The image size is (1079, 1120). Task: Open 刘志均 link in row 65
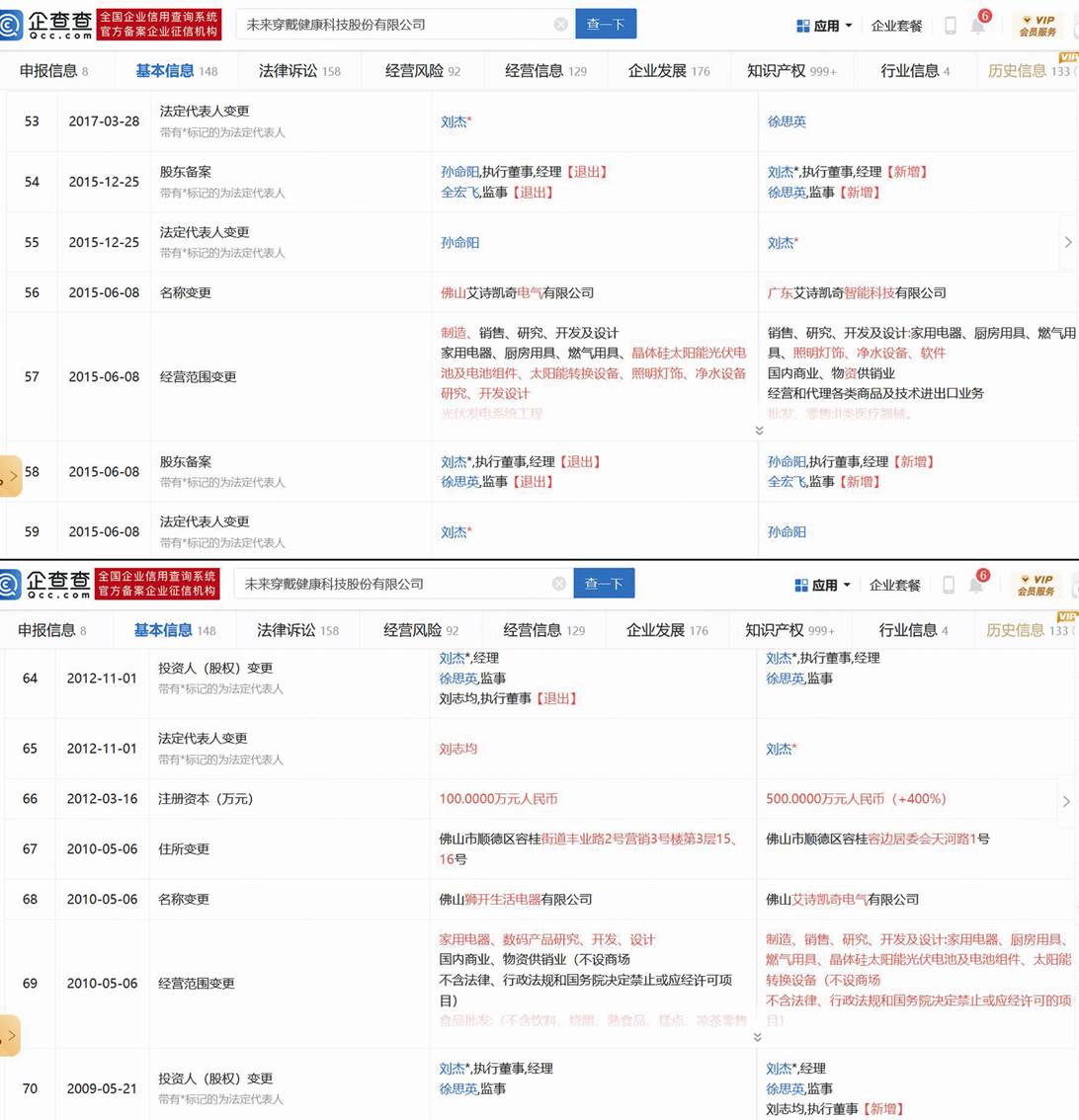[458, 749]
